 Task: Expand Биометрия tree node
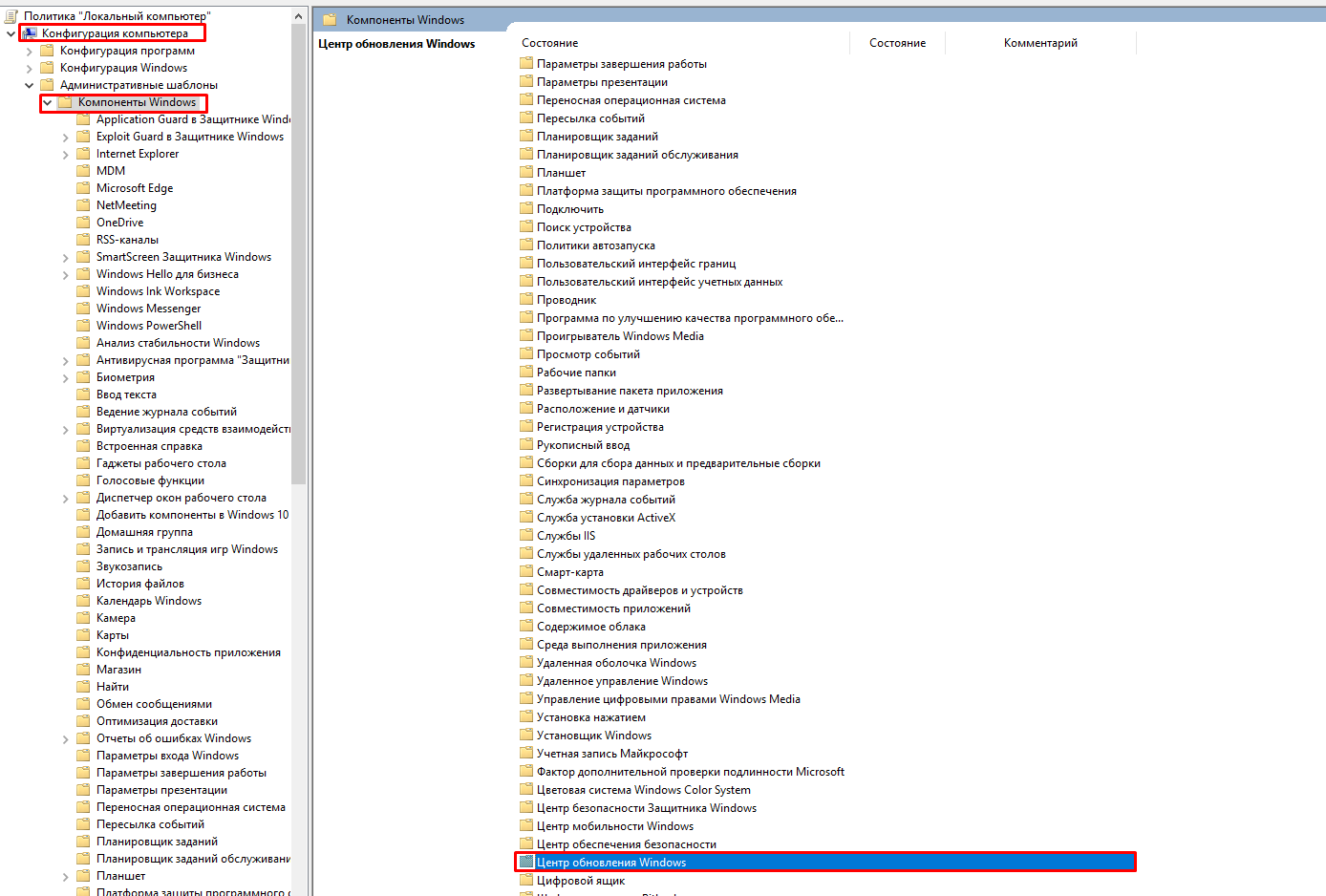click(x=65, y=378)
